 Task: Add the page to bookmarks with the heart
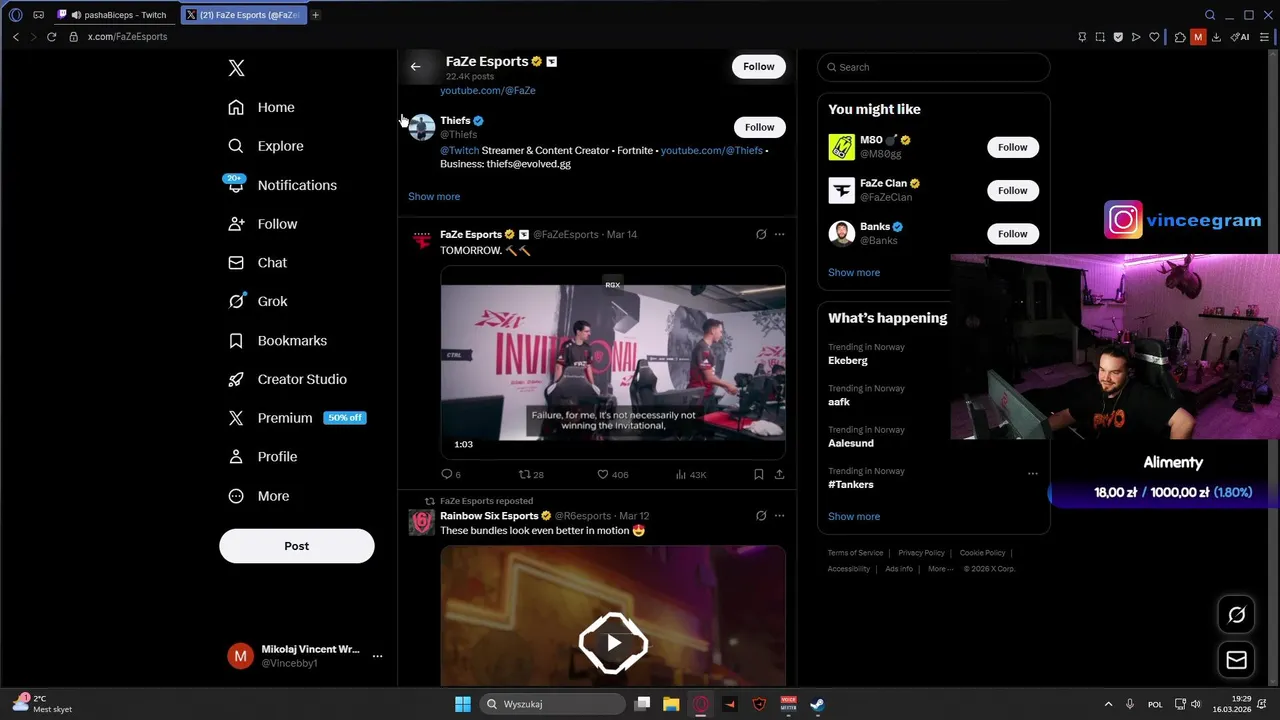click(1154, 37)
